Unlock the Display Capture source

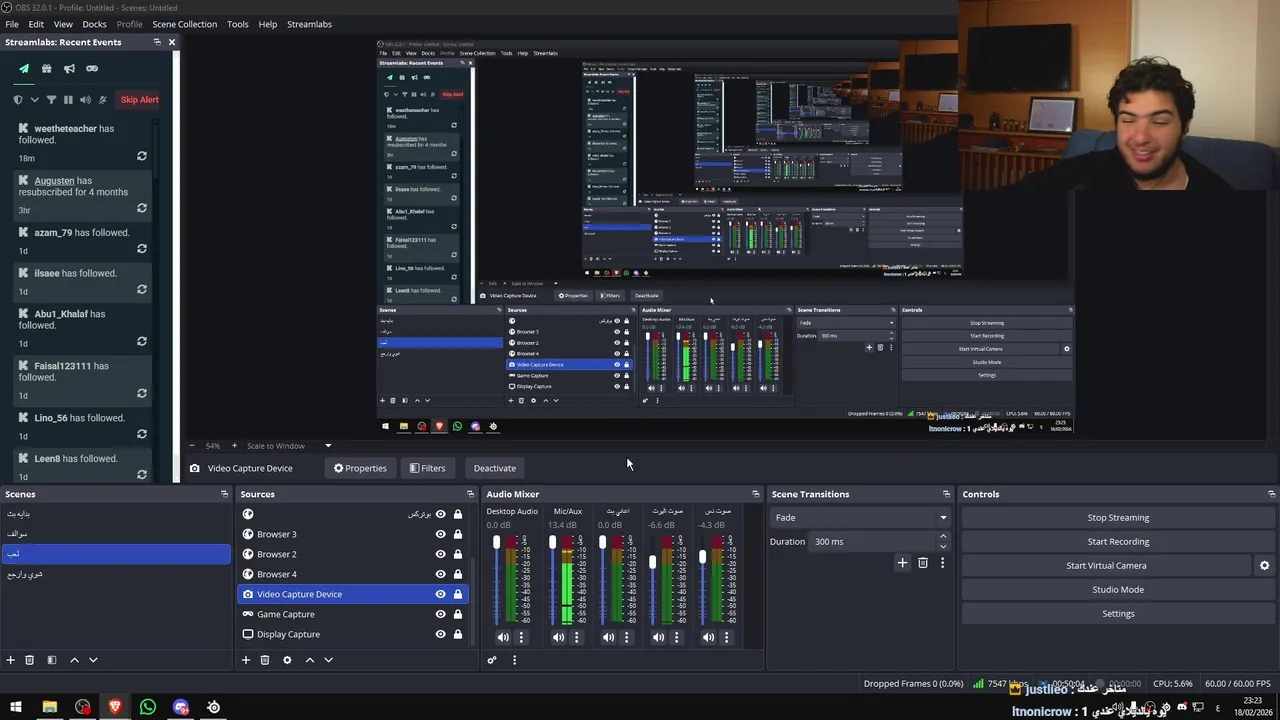pyautogui.click(x=458, y=634)
